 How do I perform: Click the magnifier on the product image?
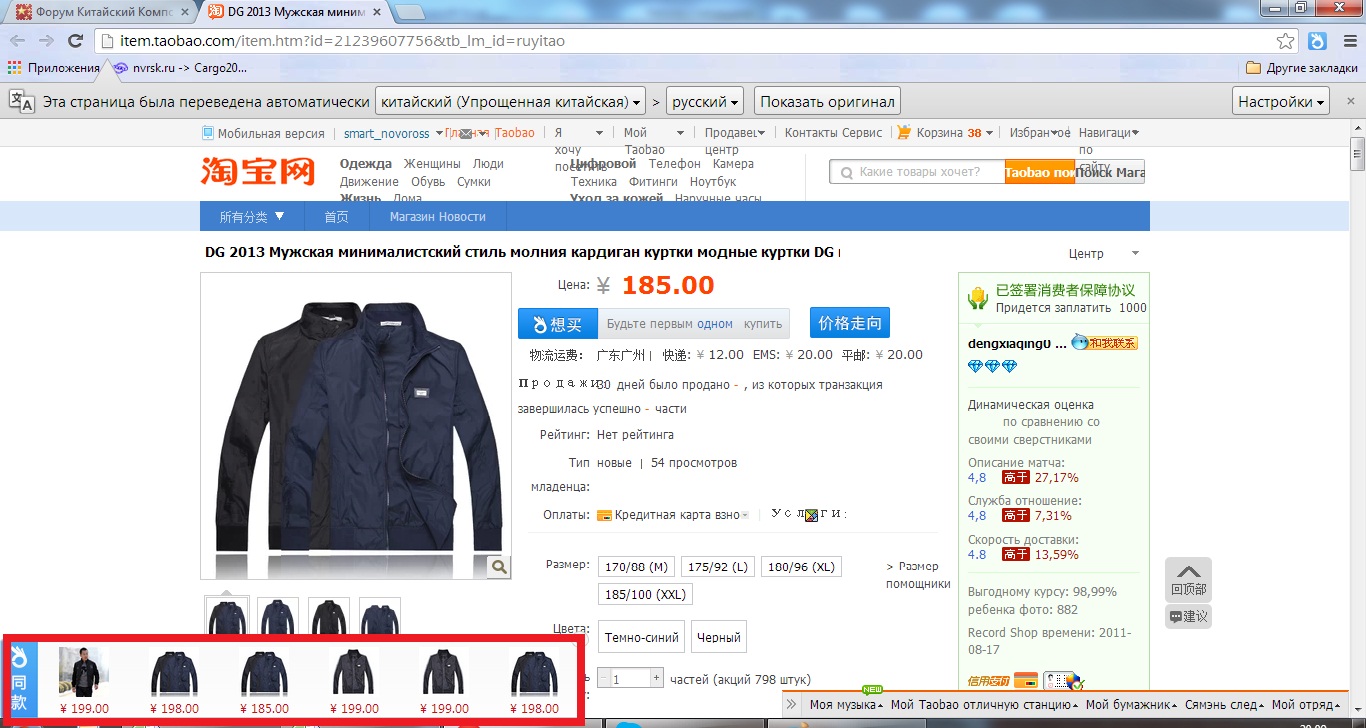(x=498, y=567)
